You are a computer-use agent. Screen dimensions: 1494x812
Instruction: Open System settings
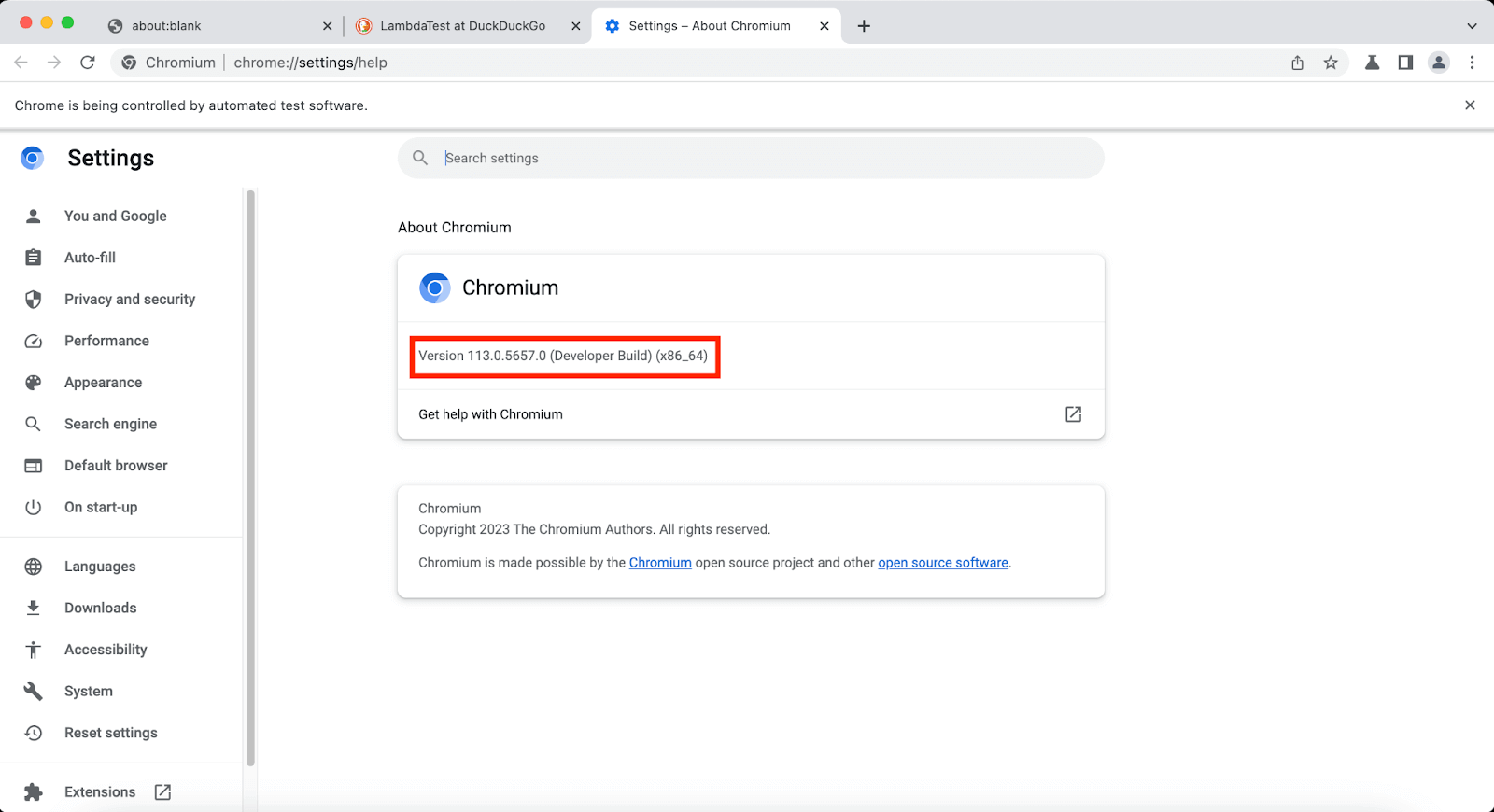coord(89,691)
